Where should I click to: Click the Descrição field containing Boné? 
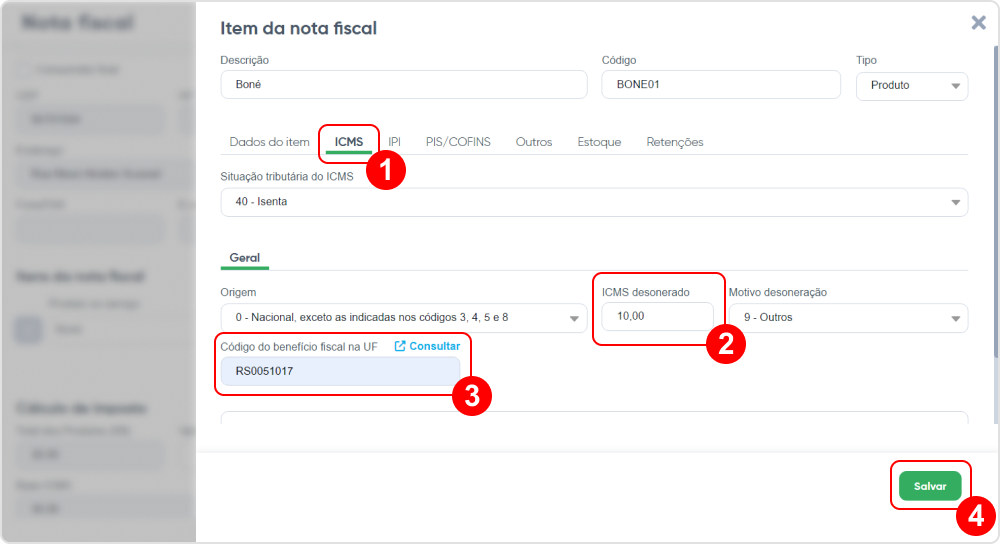point(404,84)
